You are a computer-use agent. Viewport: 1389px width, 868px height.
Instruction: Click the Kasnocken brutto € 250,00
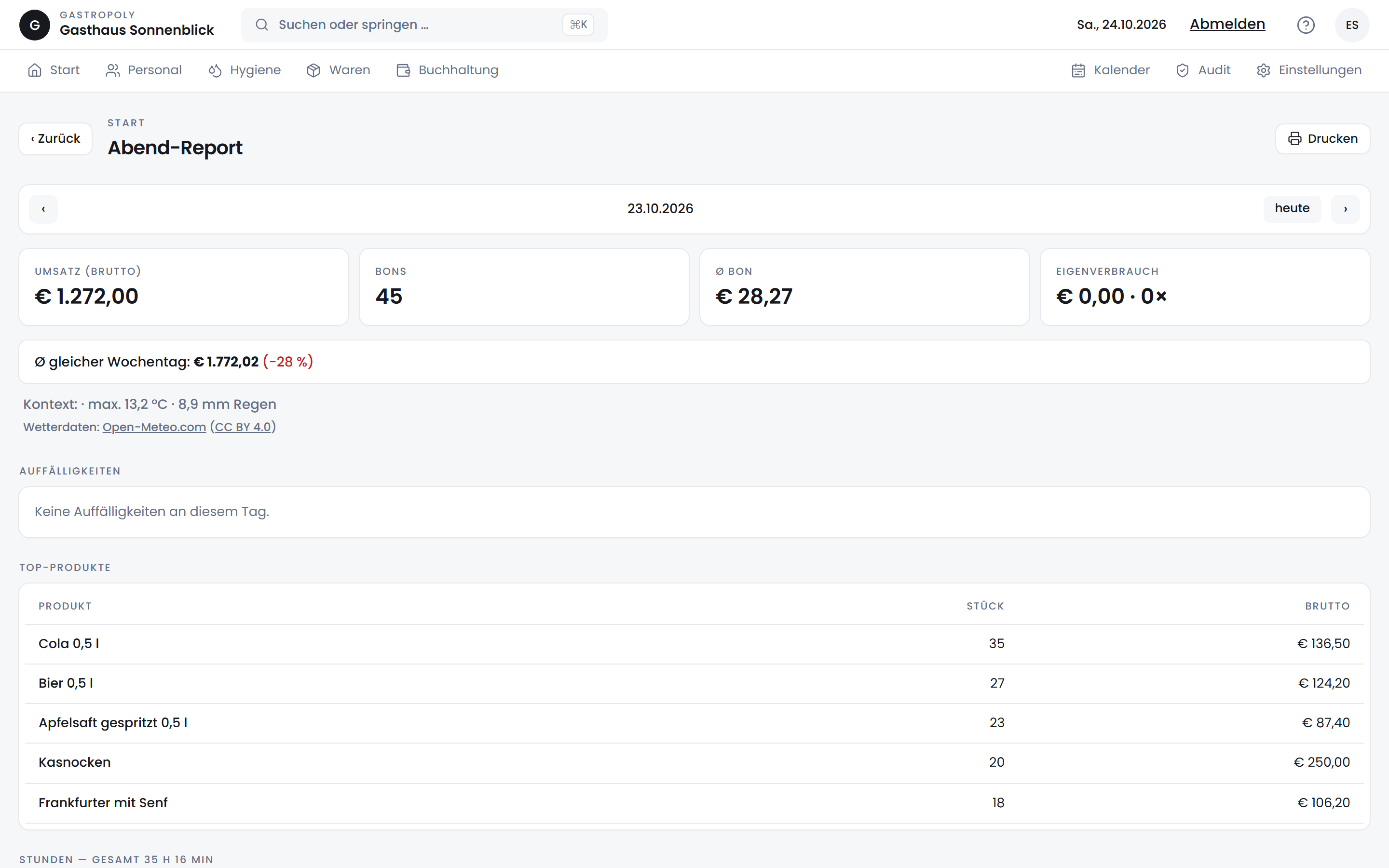[1321, 762]
